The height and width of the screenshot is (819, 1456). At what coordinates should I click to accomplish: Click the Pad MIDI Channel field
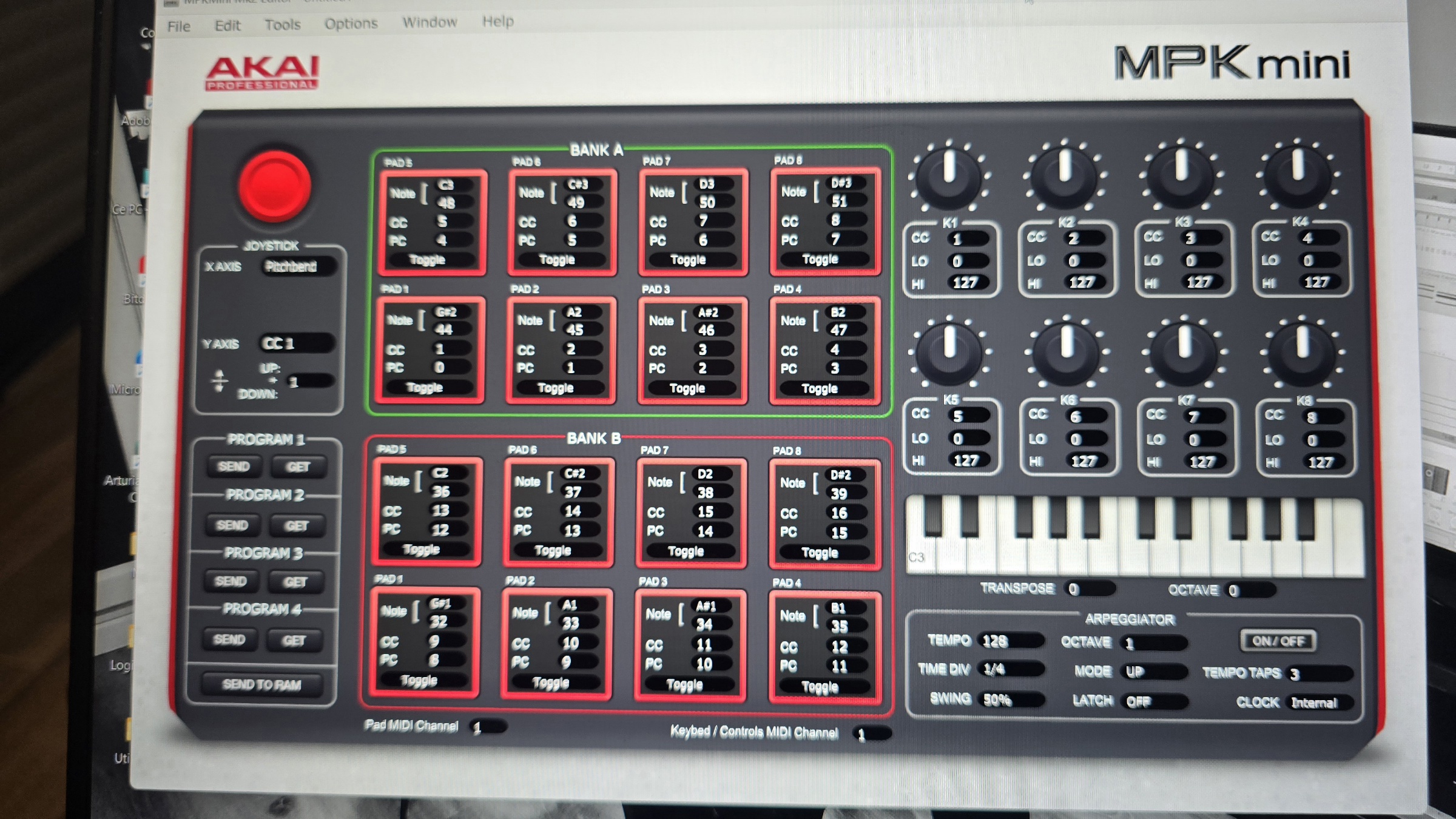click(487, 727)
